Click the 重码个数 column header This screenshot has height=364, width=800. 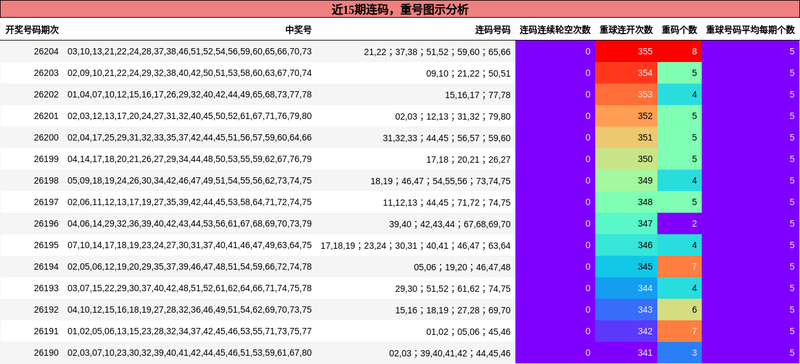click(680, 30)
